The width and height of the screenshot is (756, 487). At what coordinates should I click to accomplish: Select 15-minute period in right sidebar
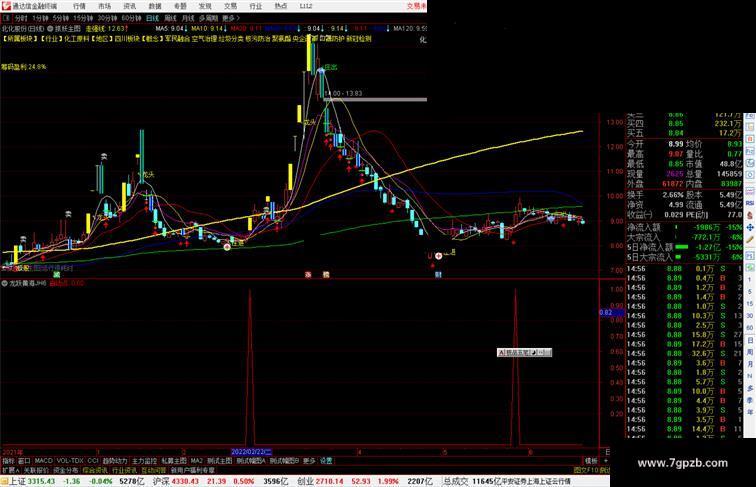(x=750, y=304)
